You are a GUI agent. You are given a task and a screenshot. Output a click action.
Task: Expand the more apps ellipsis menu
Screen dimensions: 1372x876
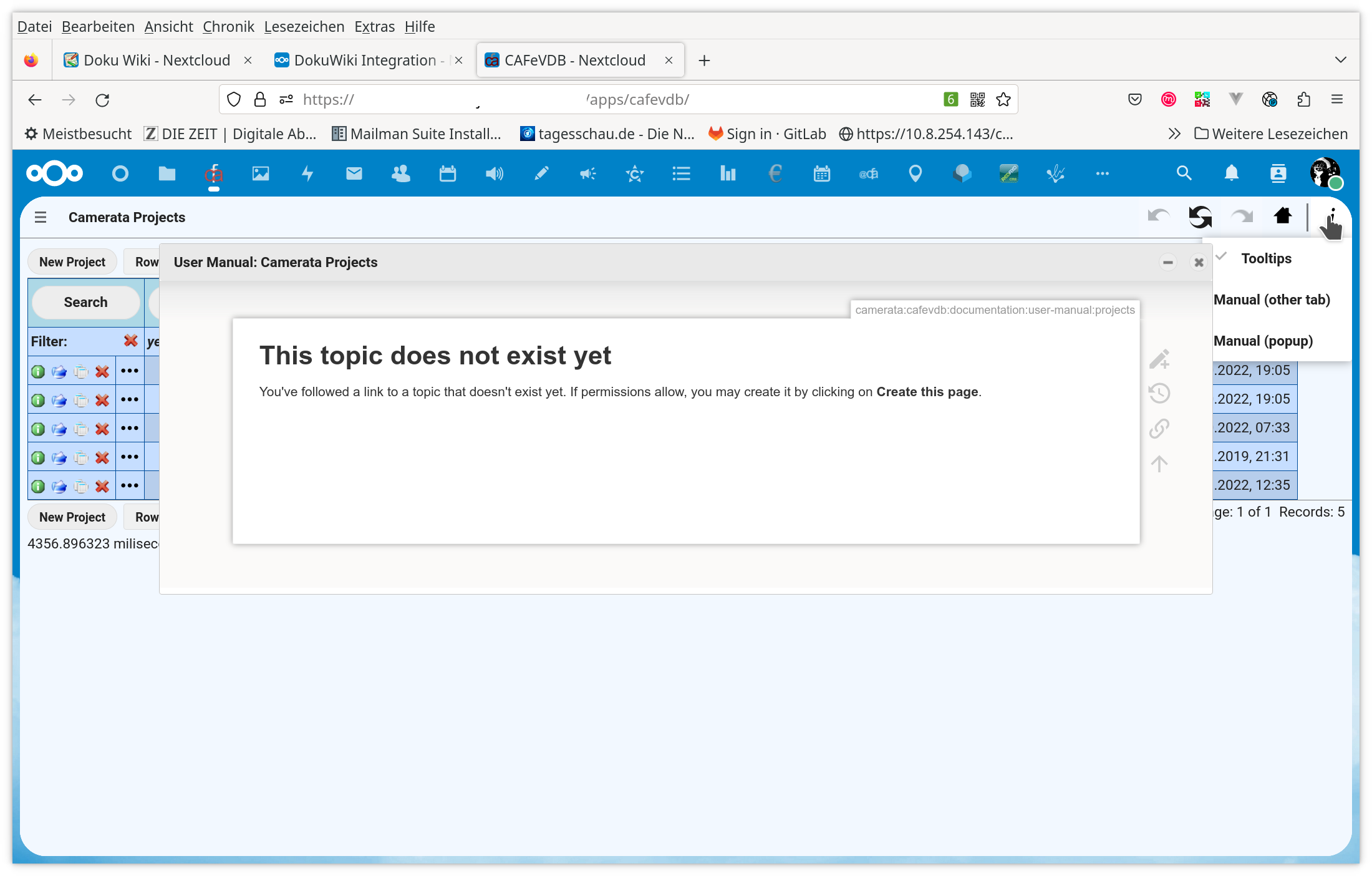click(x=1102, y=173)
